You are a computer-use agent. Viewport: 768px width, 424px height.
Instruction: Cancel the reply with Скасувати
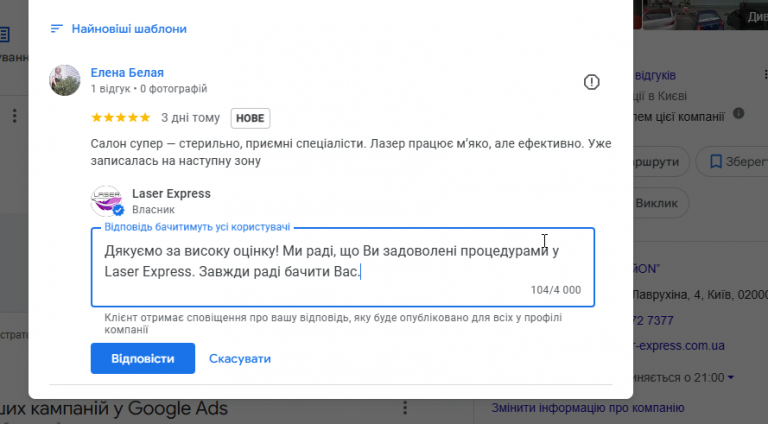pos(240,358)
